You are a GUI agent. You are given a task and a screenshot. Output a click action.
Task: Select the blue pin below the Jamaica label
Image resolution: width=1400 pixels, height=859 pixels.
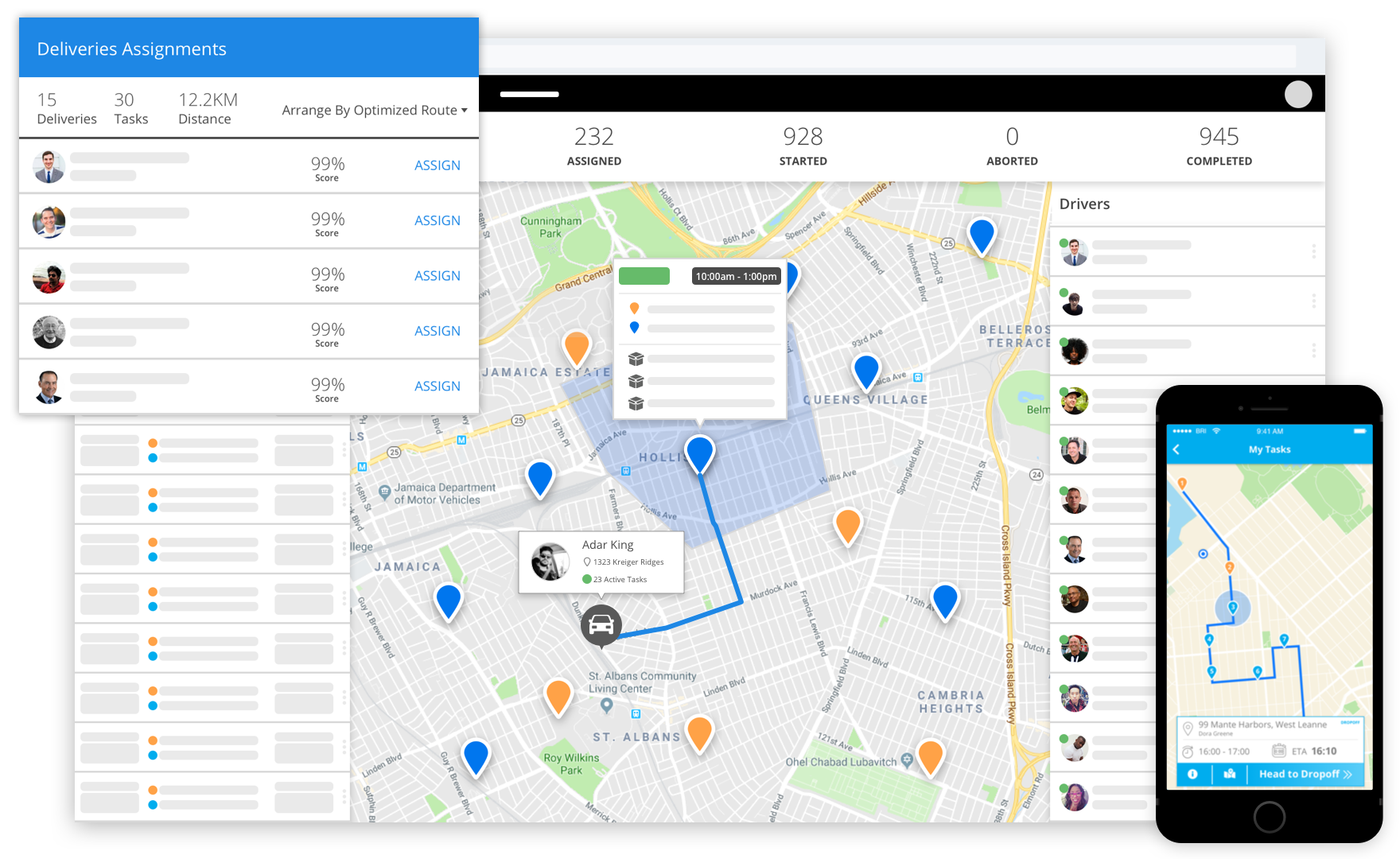449,601
